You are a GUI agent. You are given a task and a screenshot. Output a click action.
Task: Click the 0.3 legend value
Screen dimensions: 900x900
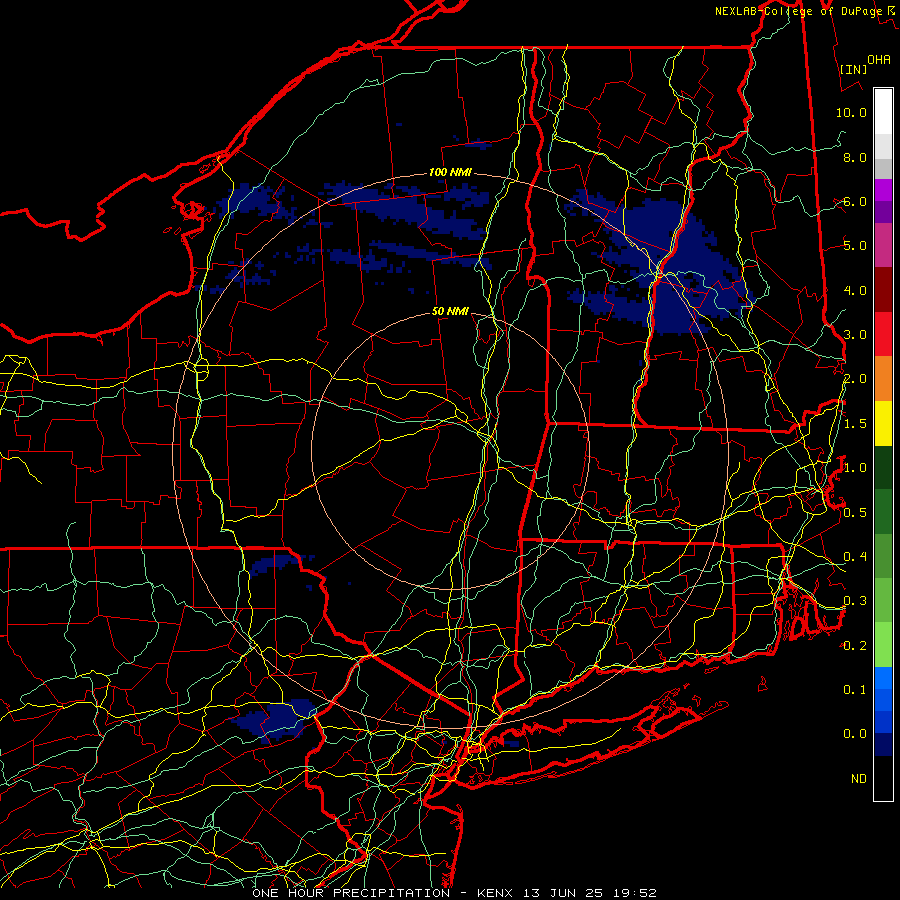tap(855, 601)
